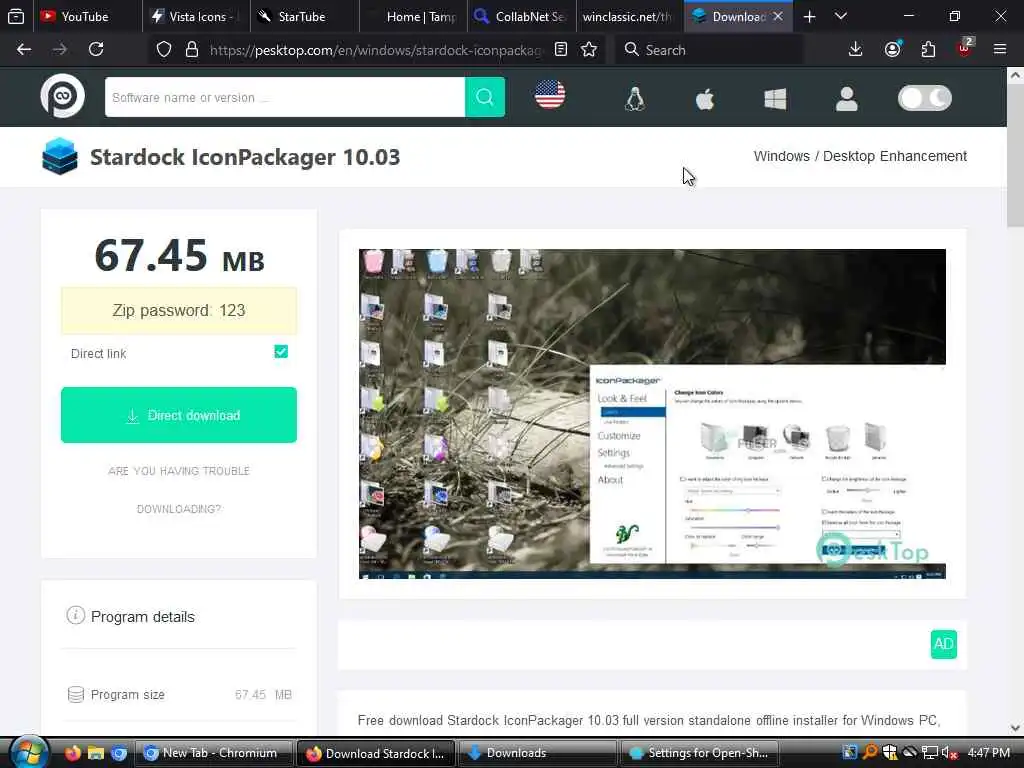Switch to New Tab - Chromium window
The image size is (1024, 768).
214,753
